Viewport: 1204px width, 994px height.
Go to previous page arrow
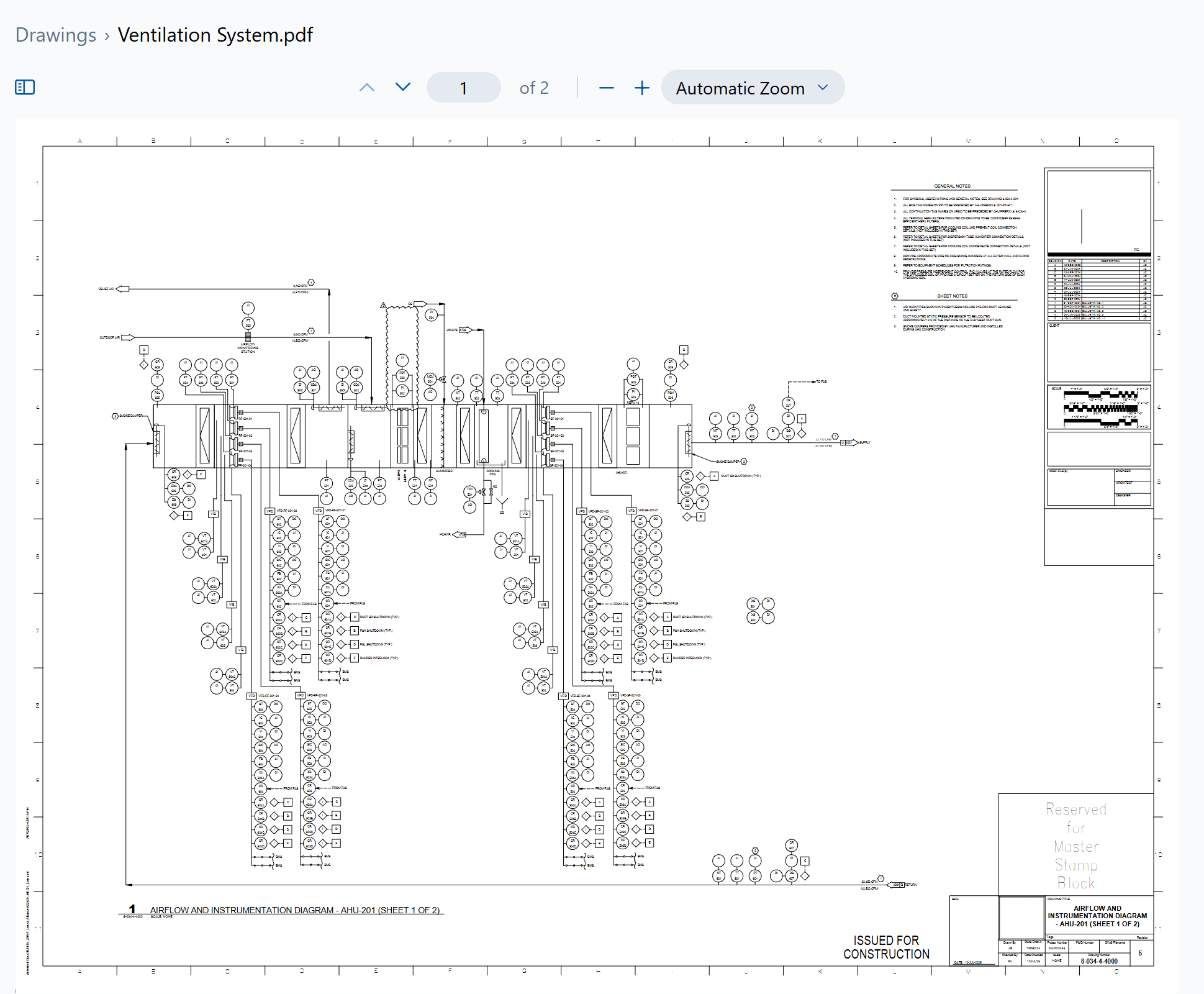(367, 88)
